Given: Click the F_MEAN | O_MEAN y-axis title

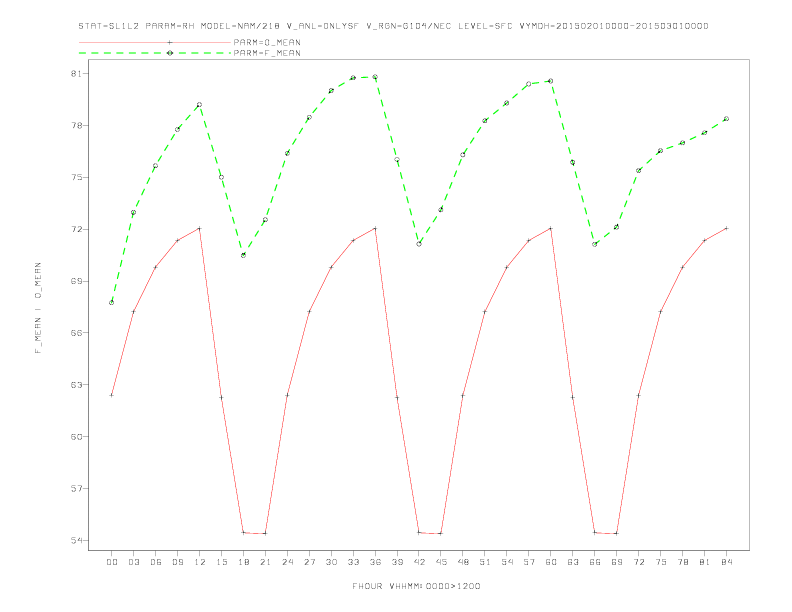Looking at the screenshot, I should pos(38,308).
